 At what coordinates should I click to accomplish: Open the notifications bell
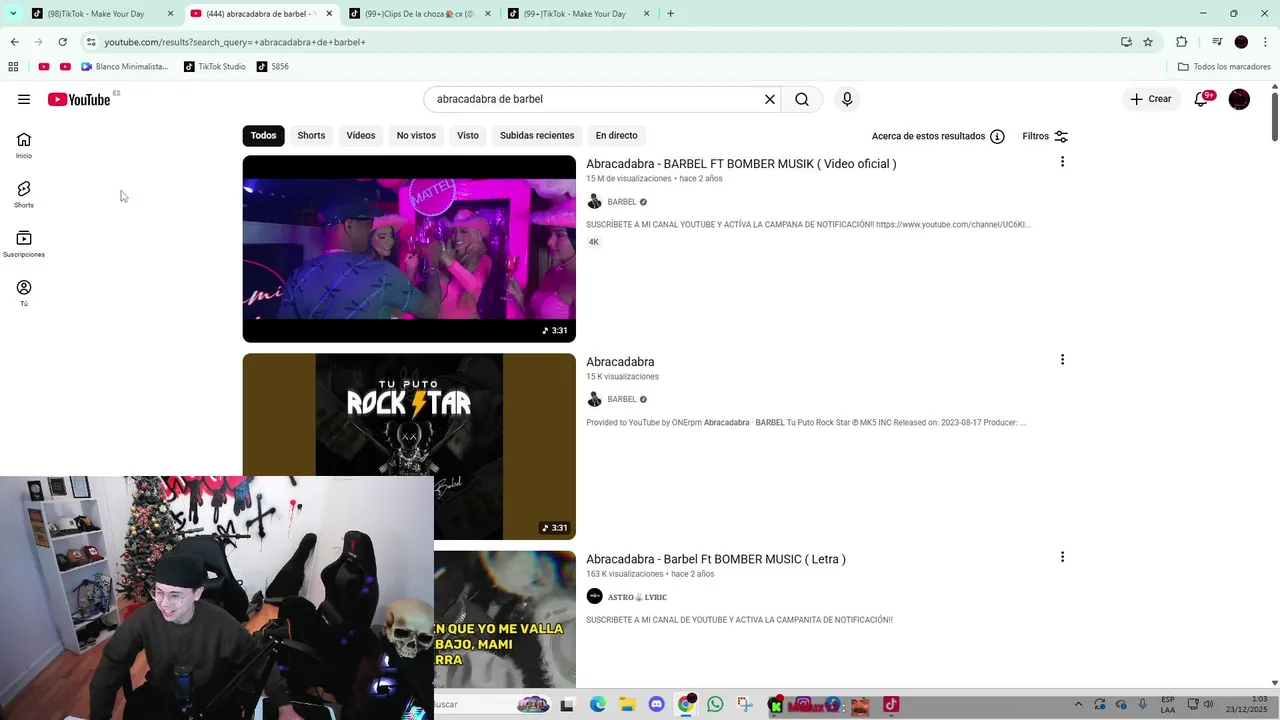pos(1202,99)
